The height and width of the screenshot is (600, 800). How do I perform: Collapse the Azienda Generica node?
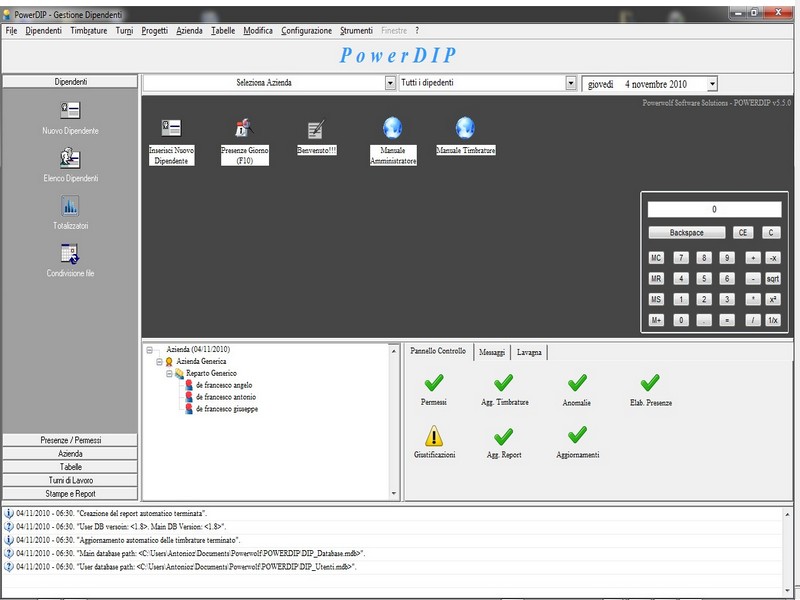[x=159, y=362]
